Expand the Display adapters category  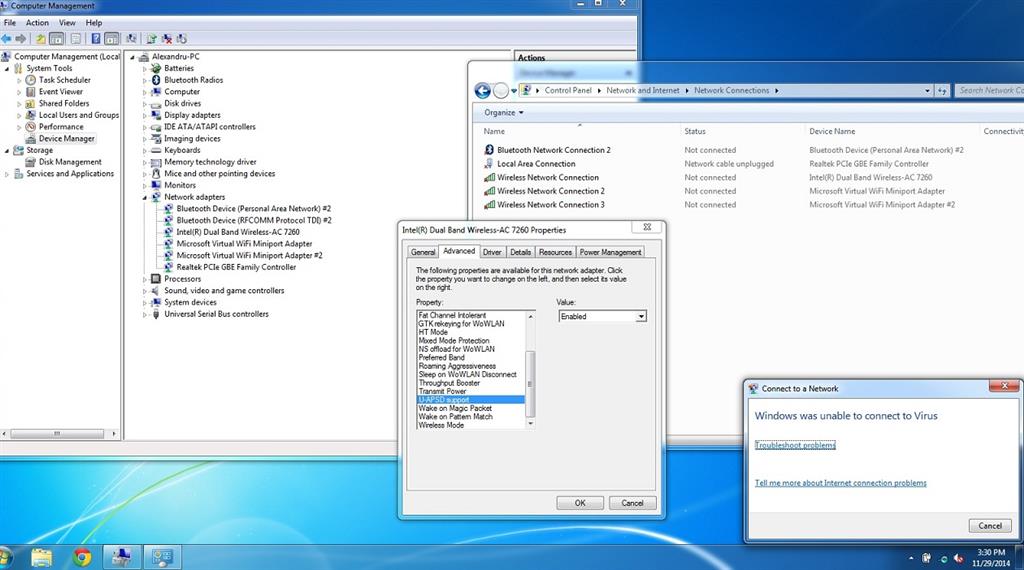(x=145, y=116)
